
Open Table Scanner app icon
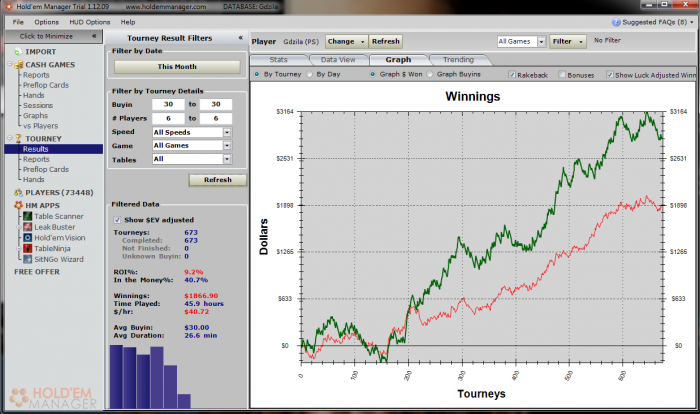[28, 216]
